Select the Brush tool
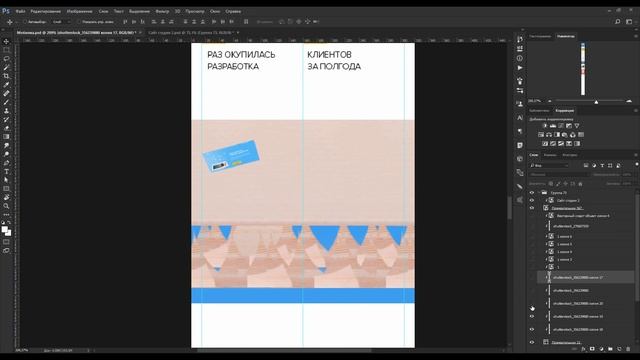Image resolution: width=640 pixels, height=360 pixels. pos(6,102)
